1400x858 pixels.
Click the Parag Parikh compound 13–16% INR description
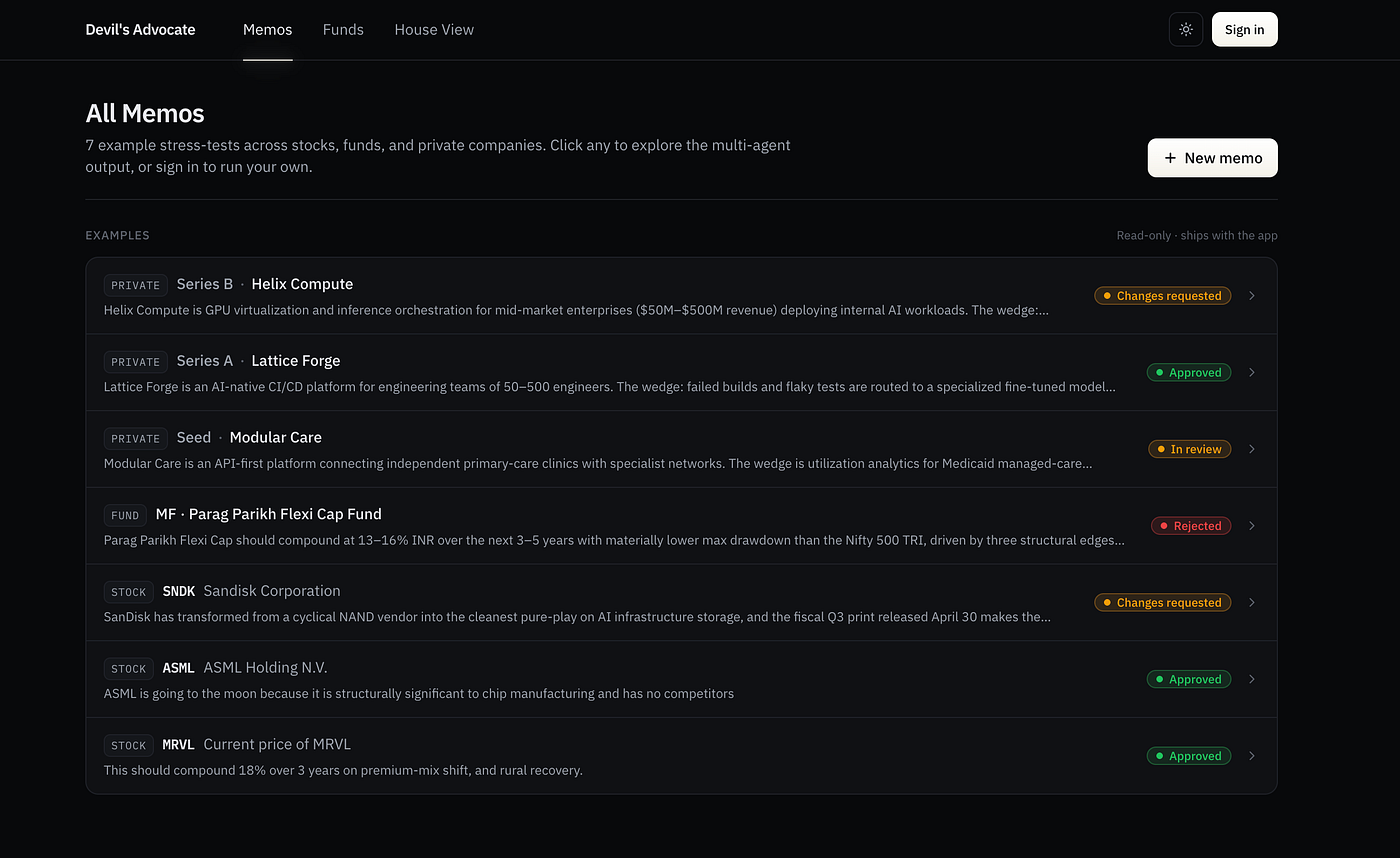tap(615, 540)
